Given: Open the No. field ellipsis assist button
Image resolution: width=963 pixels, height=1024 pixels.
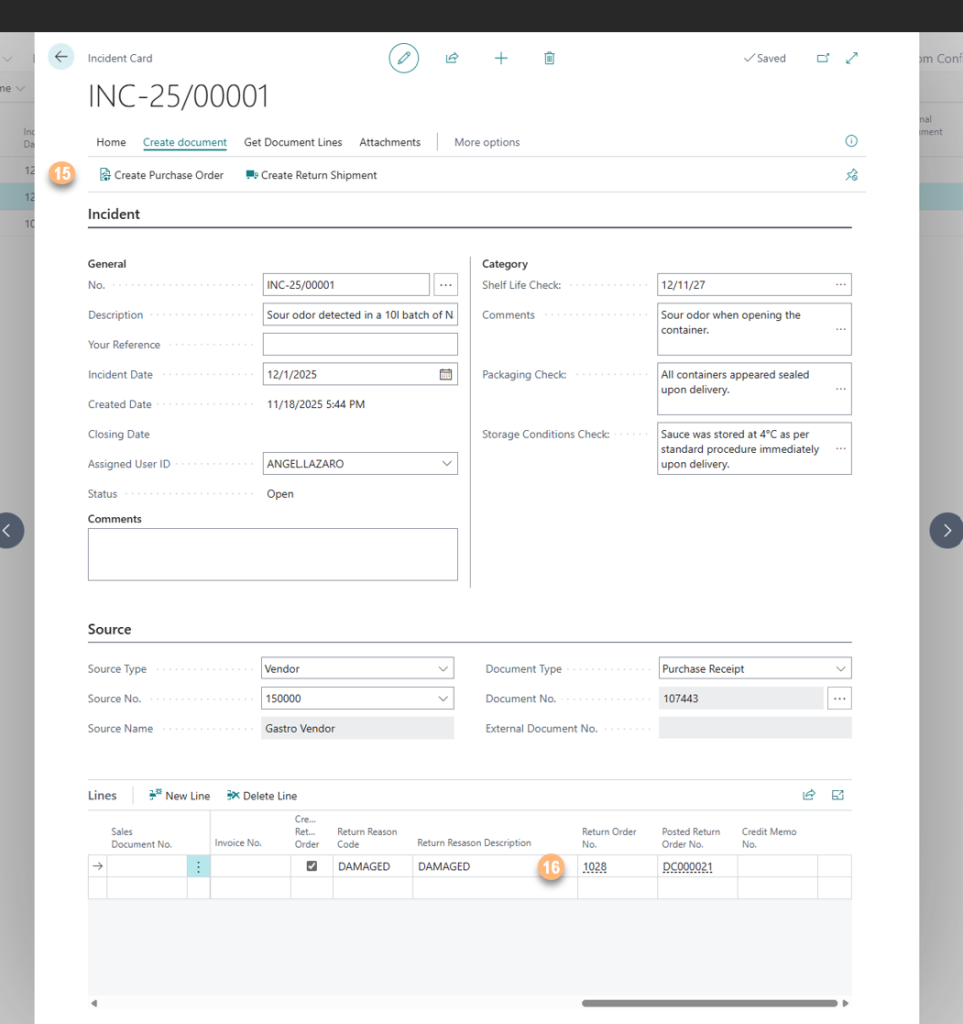Looking at the screenshot, I should [446, 285].
